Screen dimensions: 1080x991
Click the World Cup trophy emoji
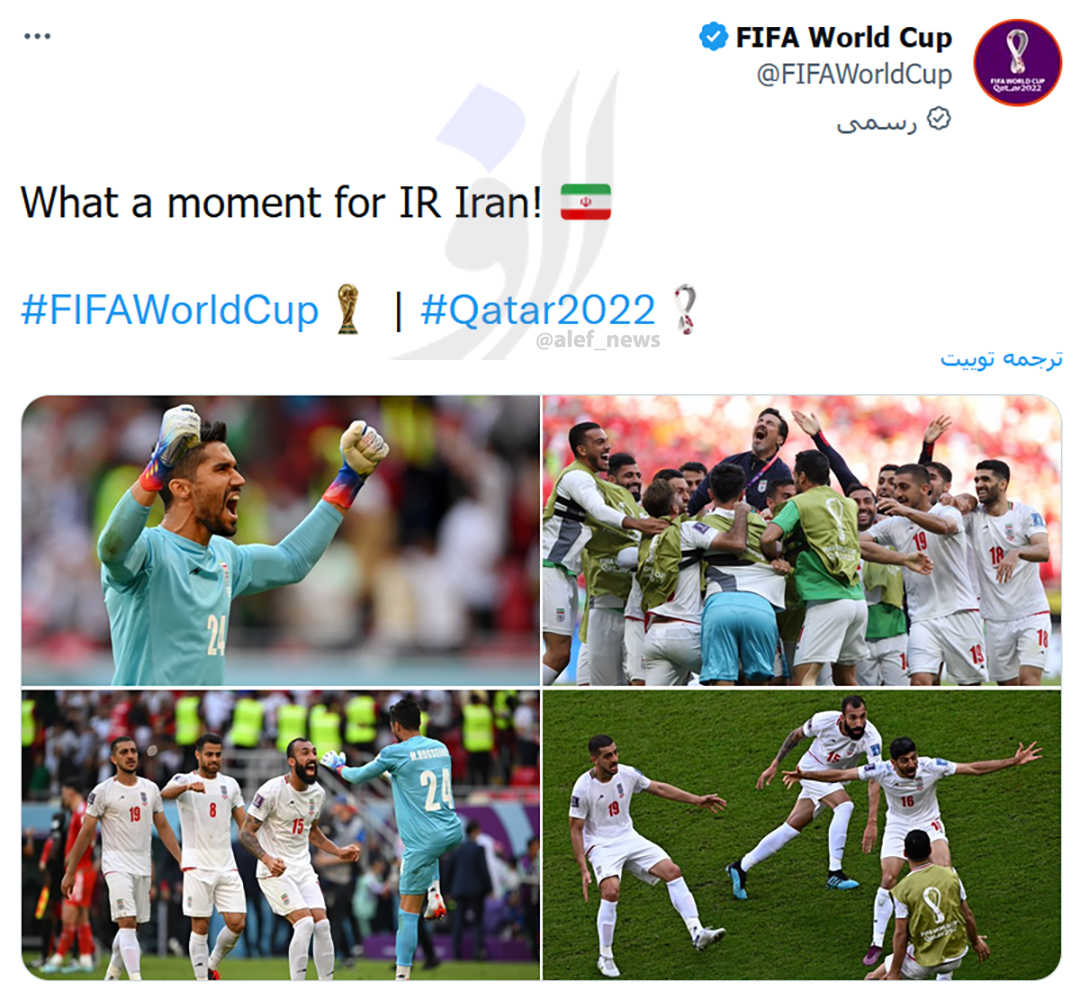[x=348, y=309]
